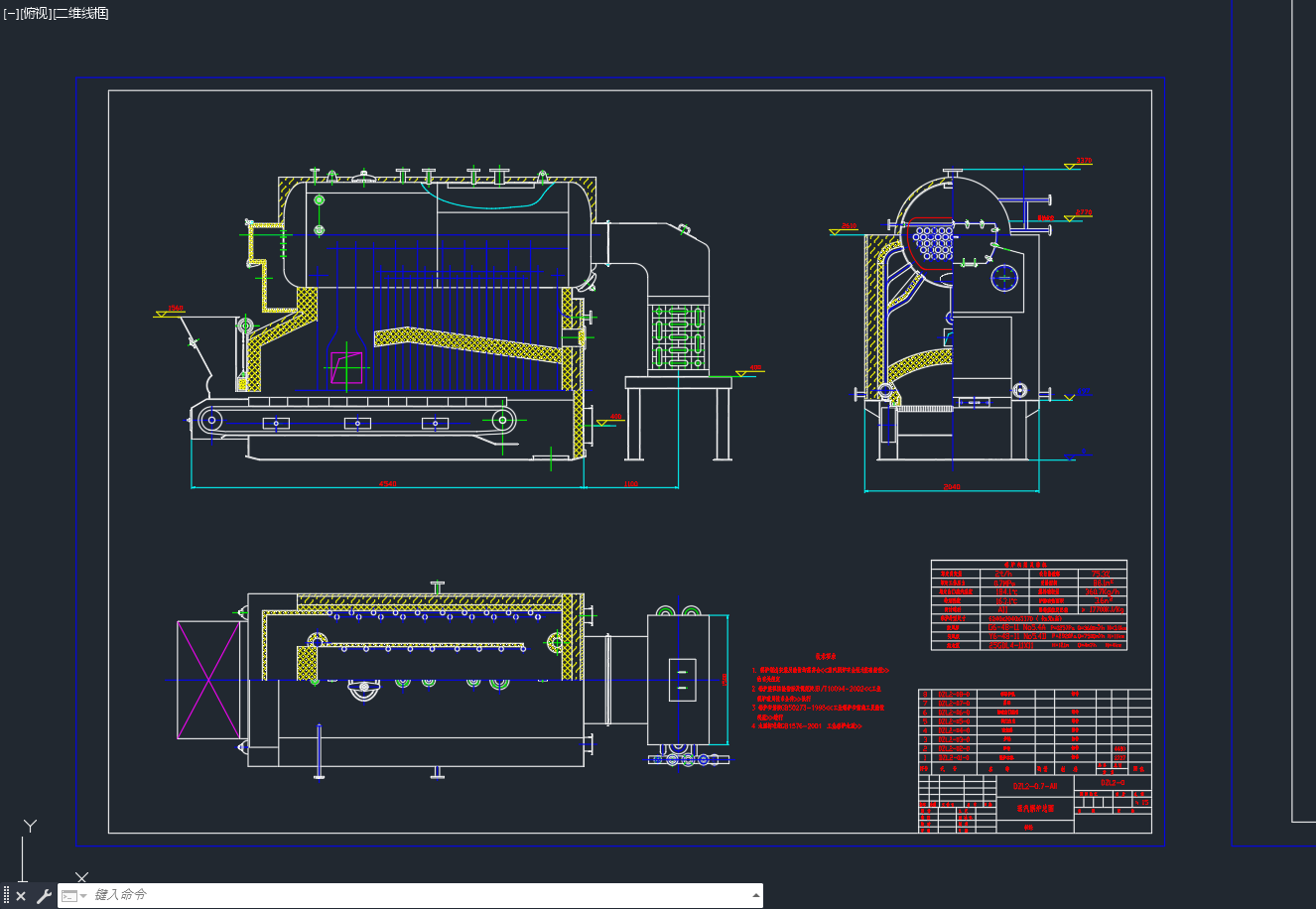Select the 2t/h value in spec table

1003,574
